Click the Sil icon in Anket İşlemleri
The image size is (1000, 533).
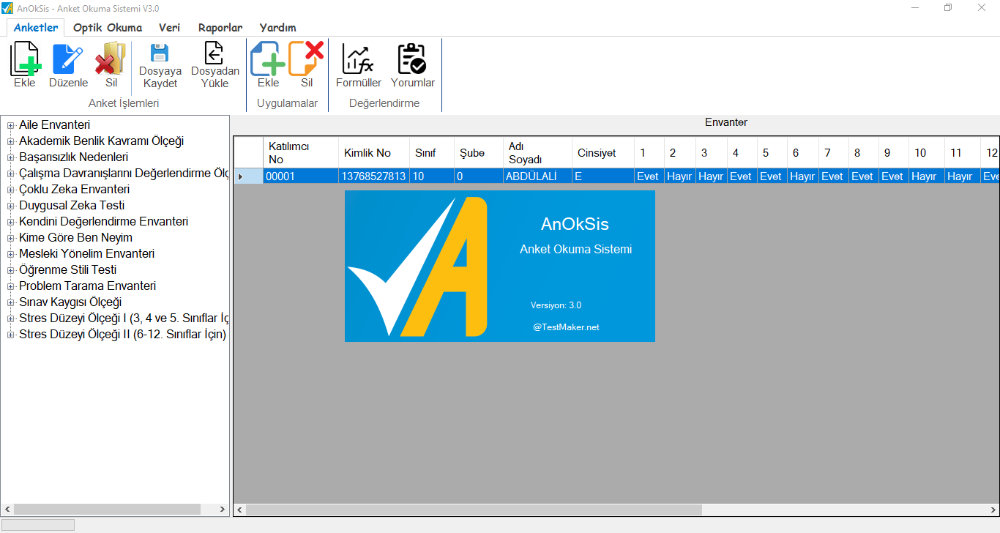[110, 61]
